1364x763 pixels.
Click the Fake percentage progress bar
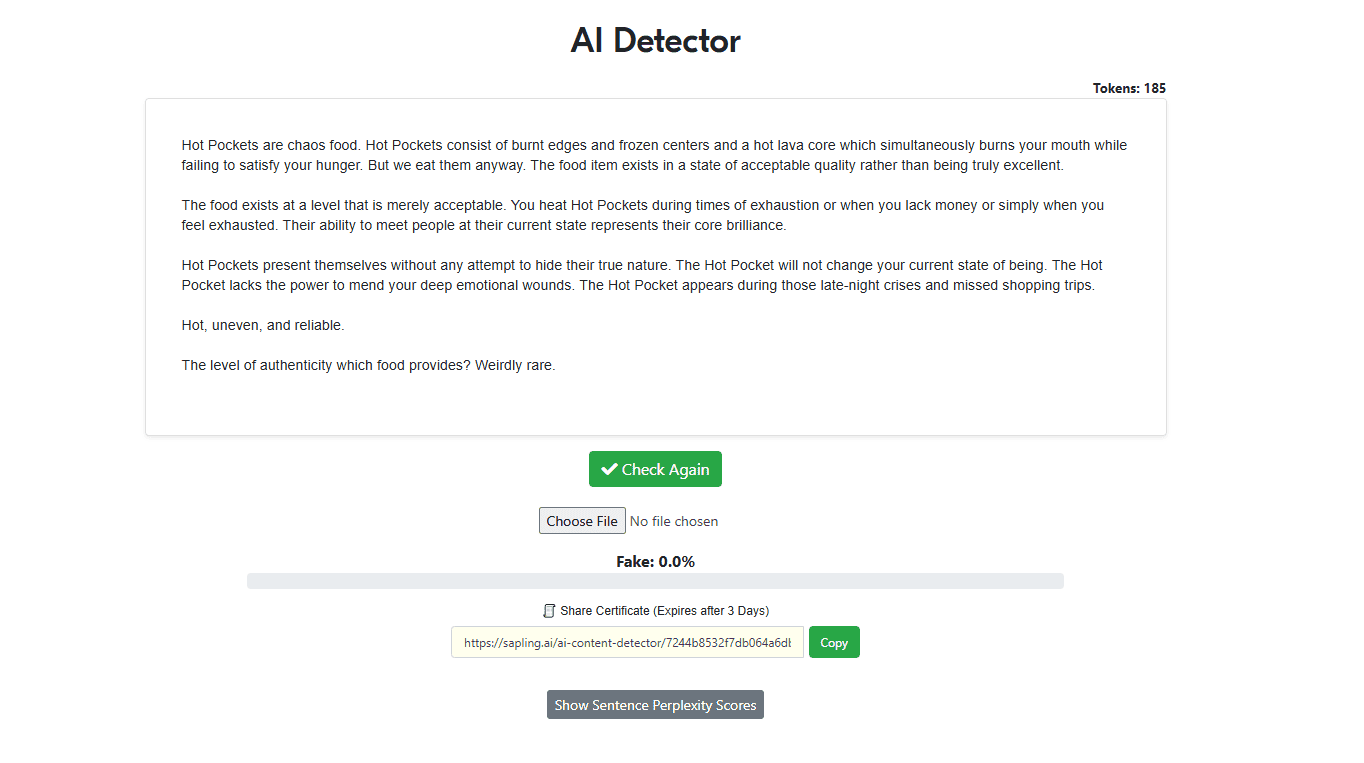[x=655, y=581]
